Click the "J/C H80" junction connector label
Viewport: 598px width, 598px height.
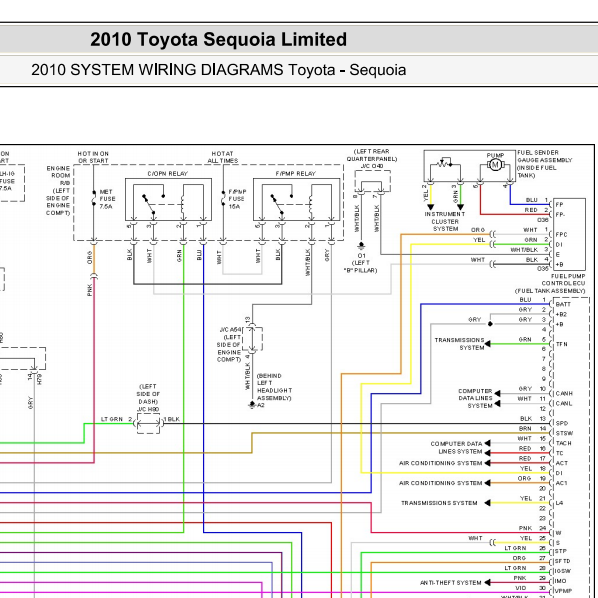(148, 409)
